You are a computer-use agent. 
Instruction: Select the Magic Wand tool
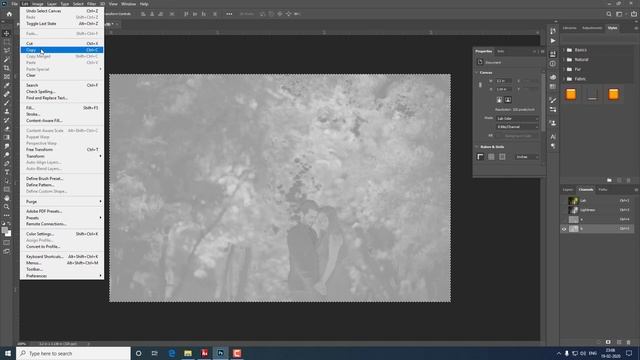tap(7, 60)
